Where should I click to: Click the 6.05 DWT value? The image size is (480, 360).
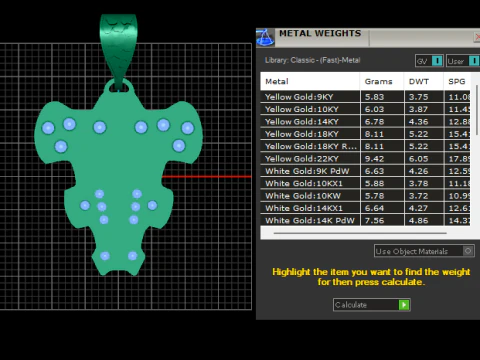pos(418,159)
